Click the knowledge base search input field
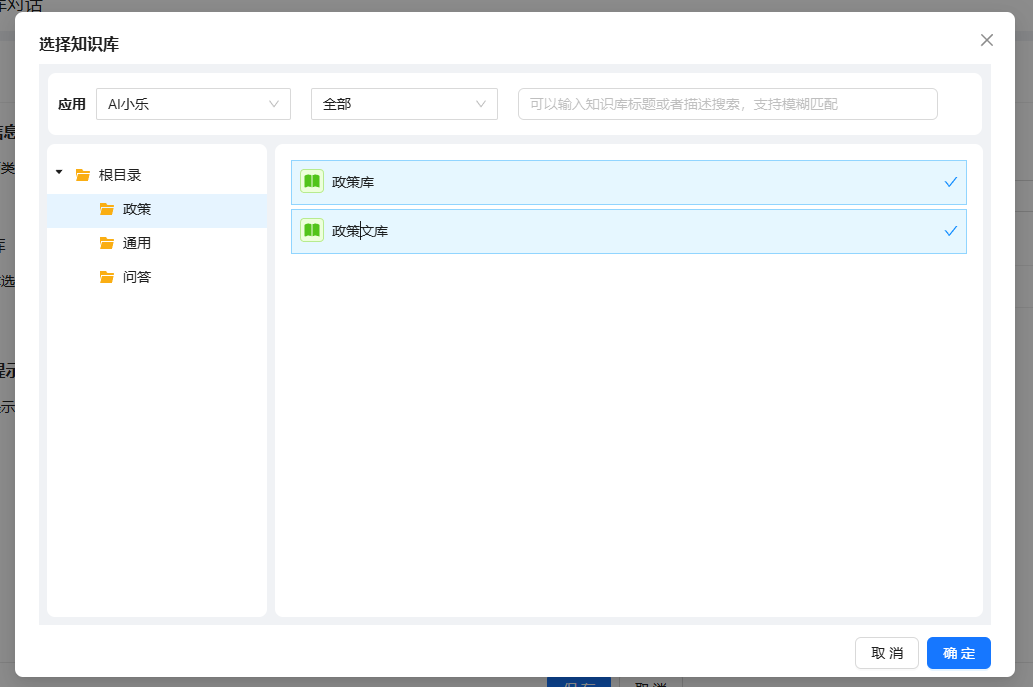 click(727, 104)
